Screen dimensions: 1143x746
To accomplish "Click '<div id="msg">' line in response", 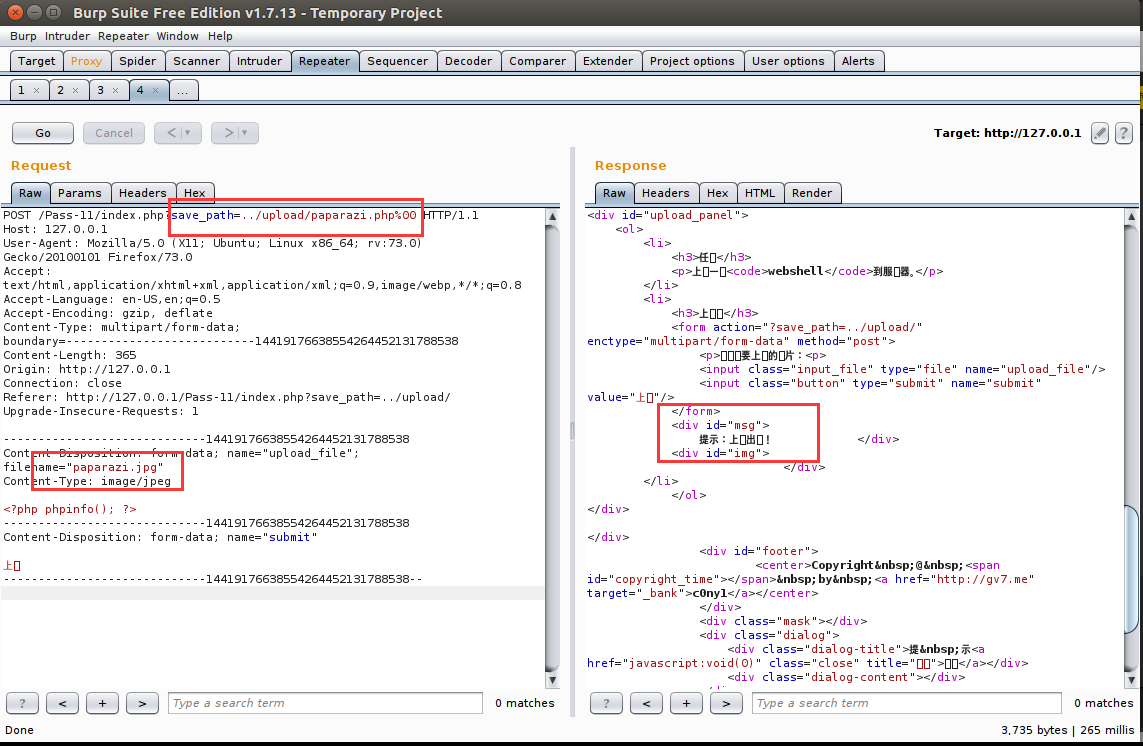I will 720,425.
